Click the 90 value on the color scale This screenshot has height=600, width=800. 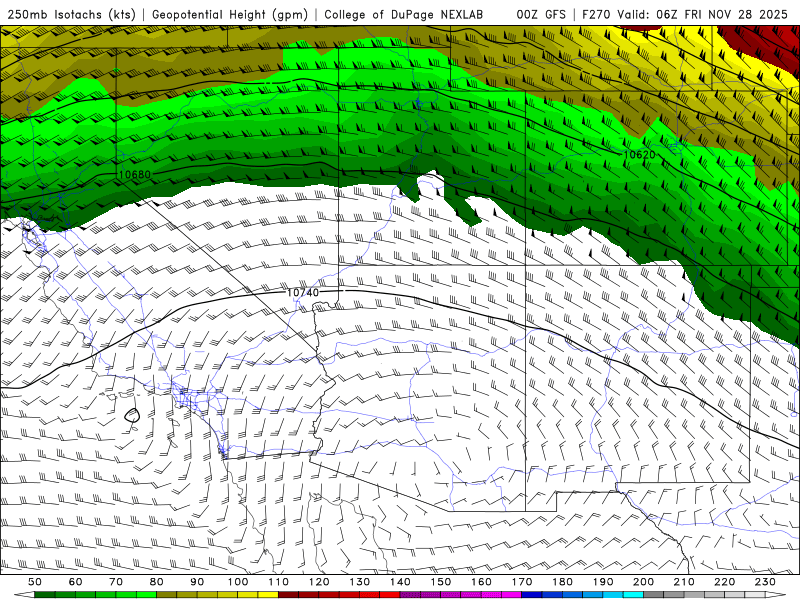(x=197, y=582)
